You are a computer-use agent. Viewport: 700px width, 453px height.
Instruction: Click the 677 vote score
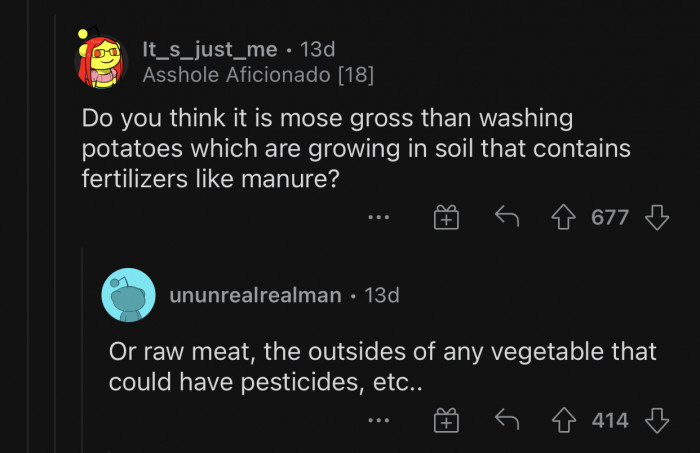pos(610,217)
